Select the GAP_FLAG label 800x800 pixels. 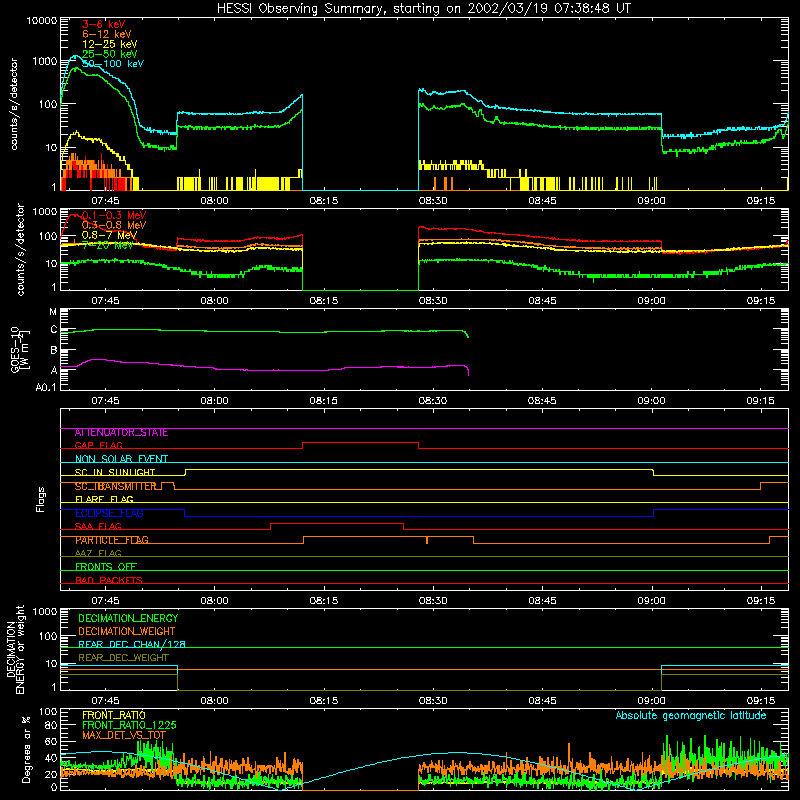click(x=98, y=445)
